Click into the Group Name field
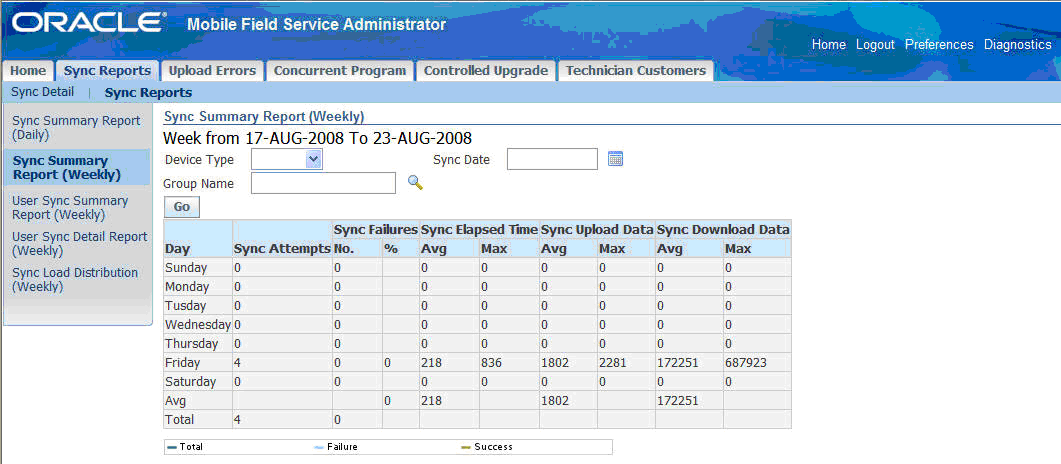 point(323,183)
